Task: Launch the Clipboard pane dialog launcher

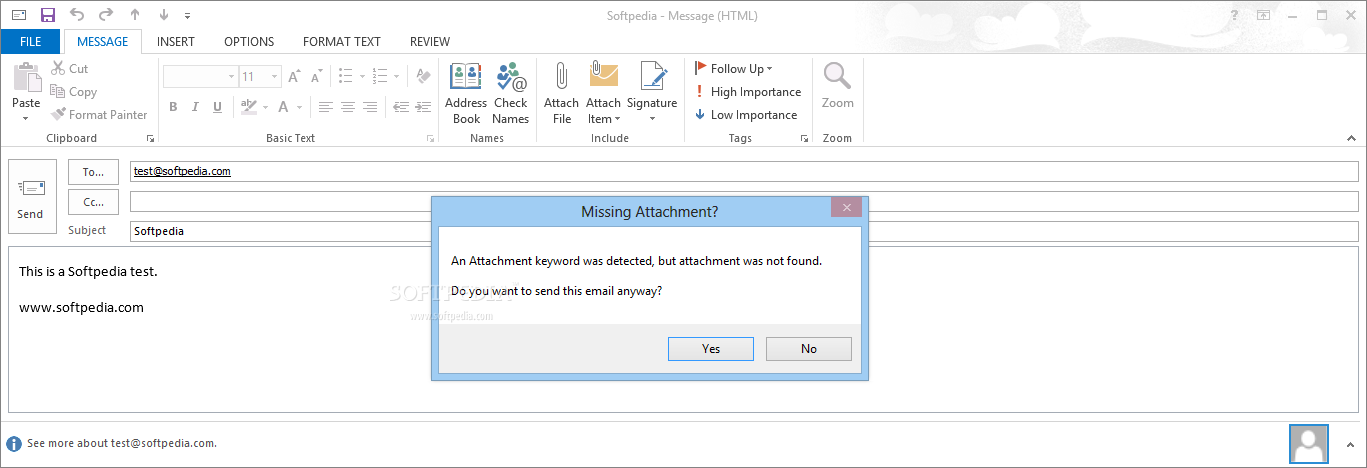Action: (151, 138)
